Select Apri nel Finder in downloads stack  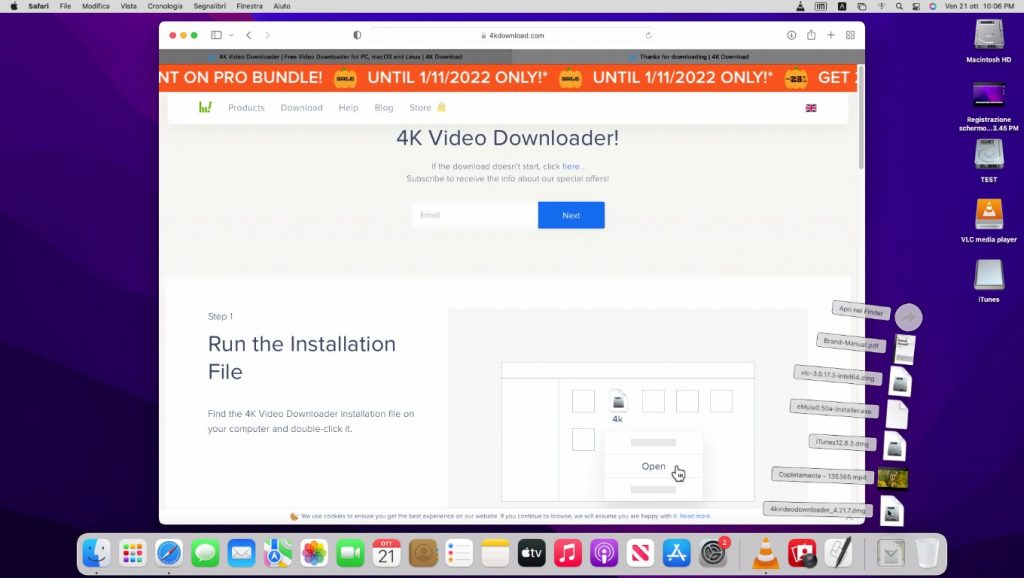click(861, 312)
